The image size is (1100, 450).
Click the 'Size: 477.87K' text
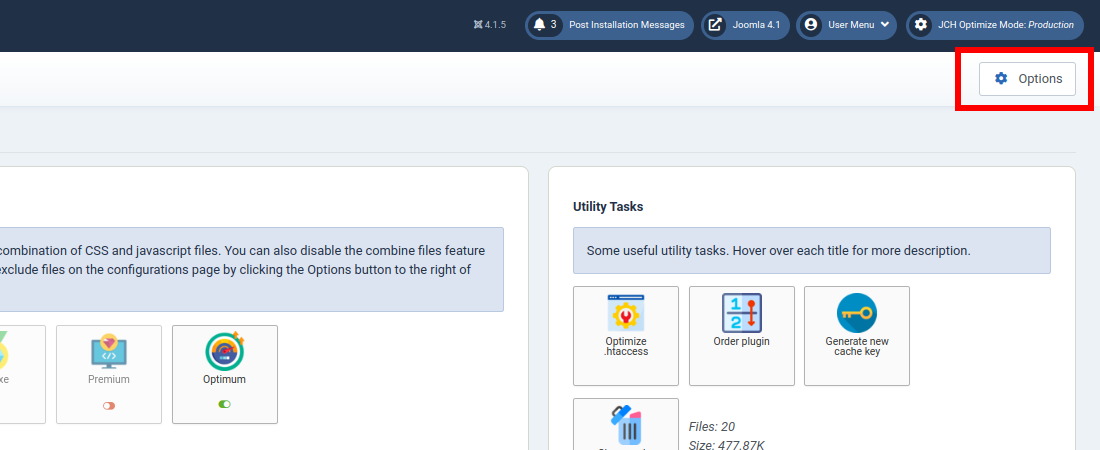coord(725,444)
